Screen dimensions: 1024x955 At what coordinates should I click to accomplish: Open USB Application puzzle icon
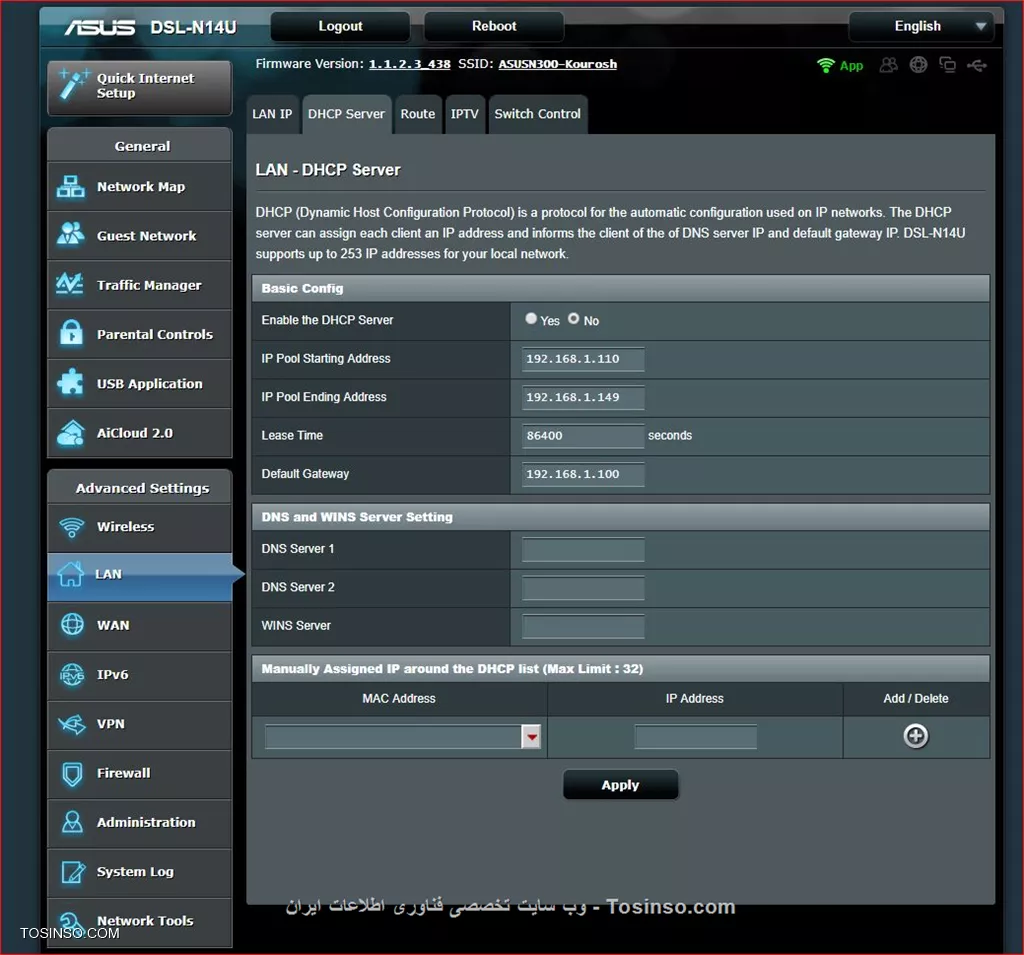tap(71, 383)
